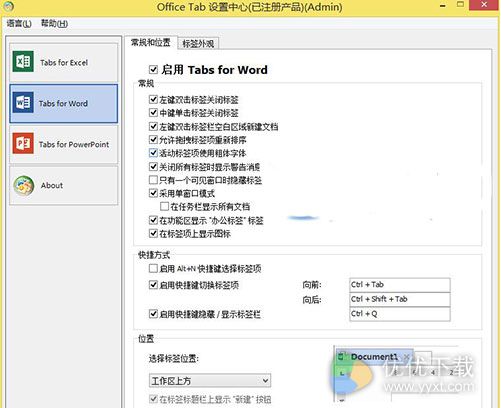Image resolution: width=501 pixels, height=408 pixels.
Task: Click the 向后 shortcut field Ctrl + Shift + Tab
Action: click(400, 299)
